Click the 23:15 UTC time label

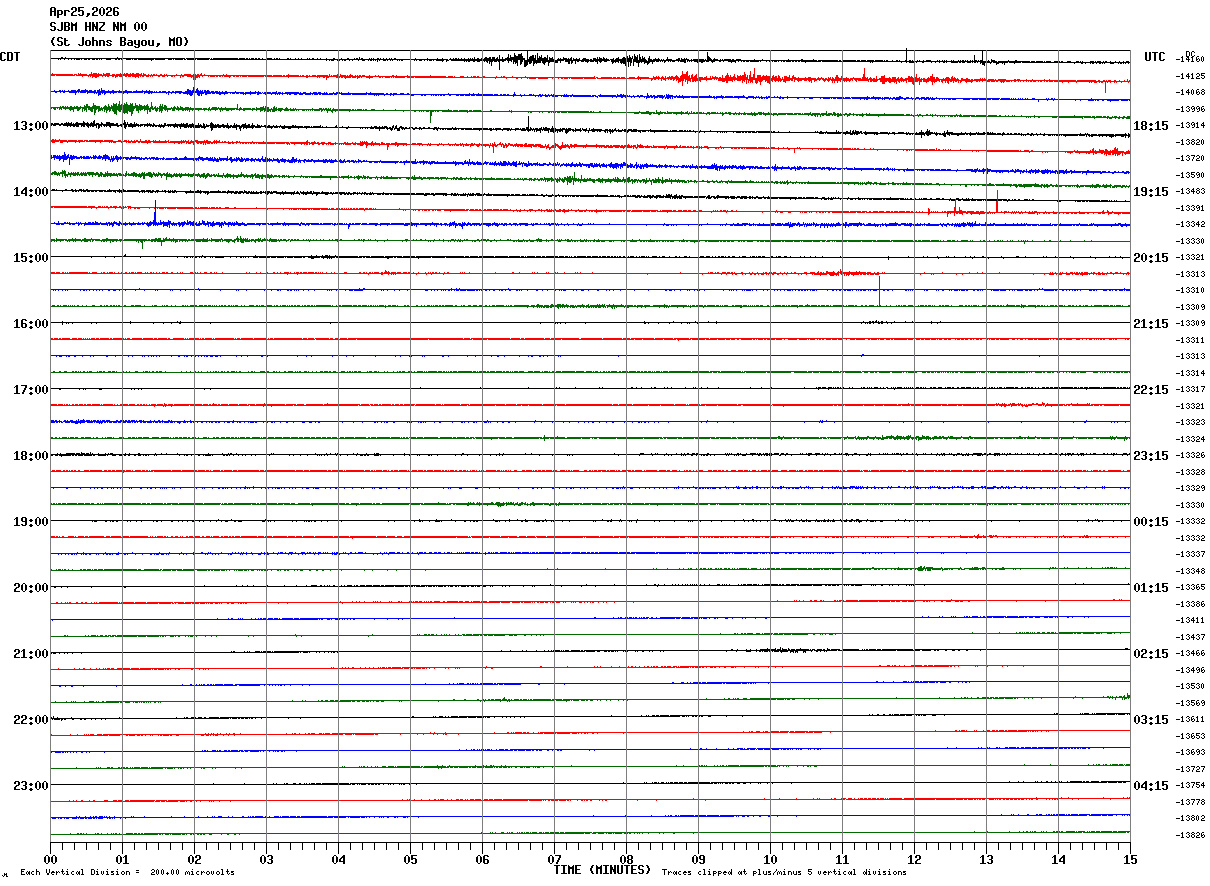(1151, 456)
